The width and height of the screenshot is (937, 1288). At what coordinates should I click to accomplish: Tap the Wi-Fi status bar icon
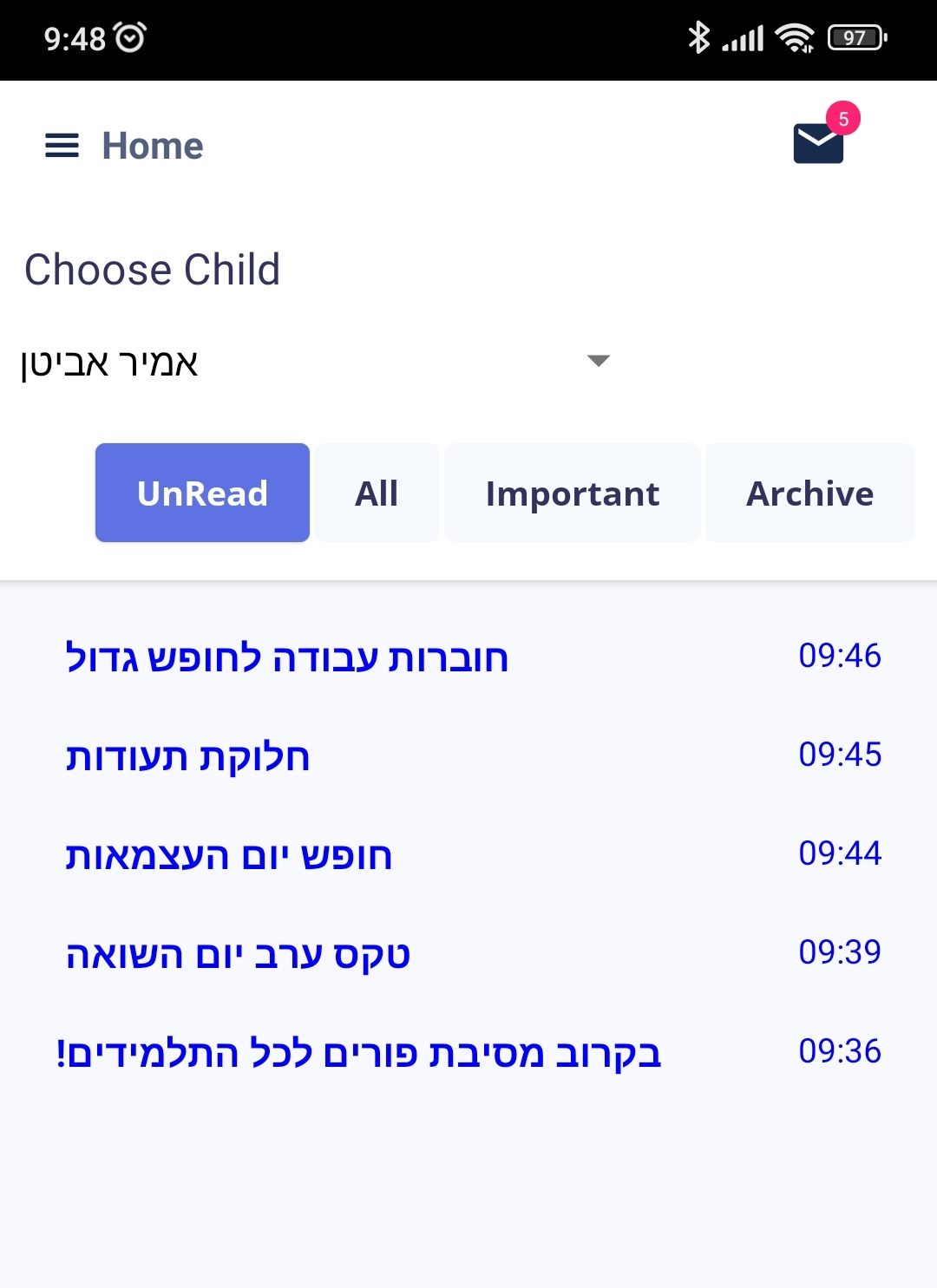coord(795,37)
